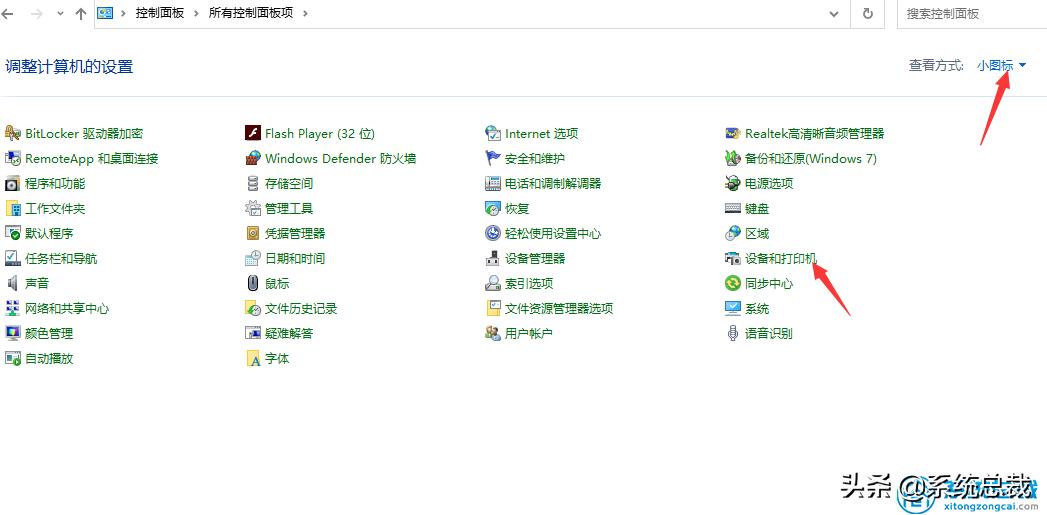The image size is (1047, 515).
Task: Open the 用户帐户 icon
Action: (x=493, y=333)
